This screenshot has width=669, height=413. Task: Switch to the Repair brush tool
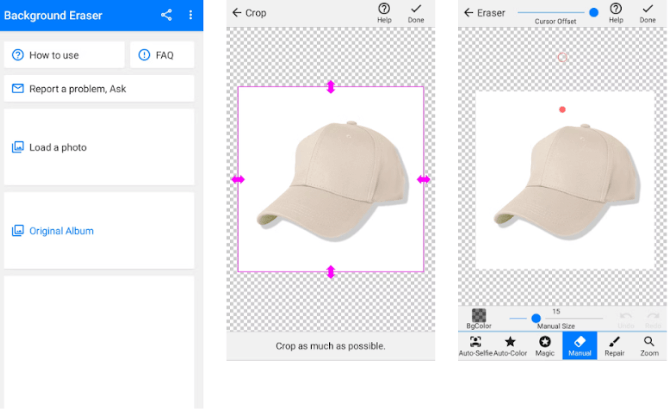coord(614,346)
